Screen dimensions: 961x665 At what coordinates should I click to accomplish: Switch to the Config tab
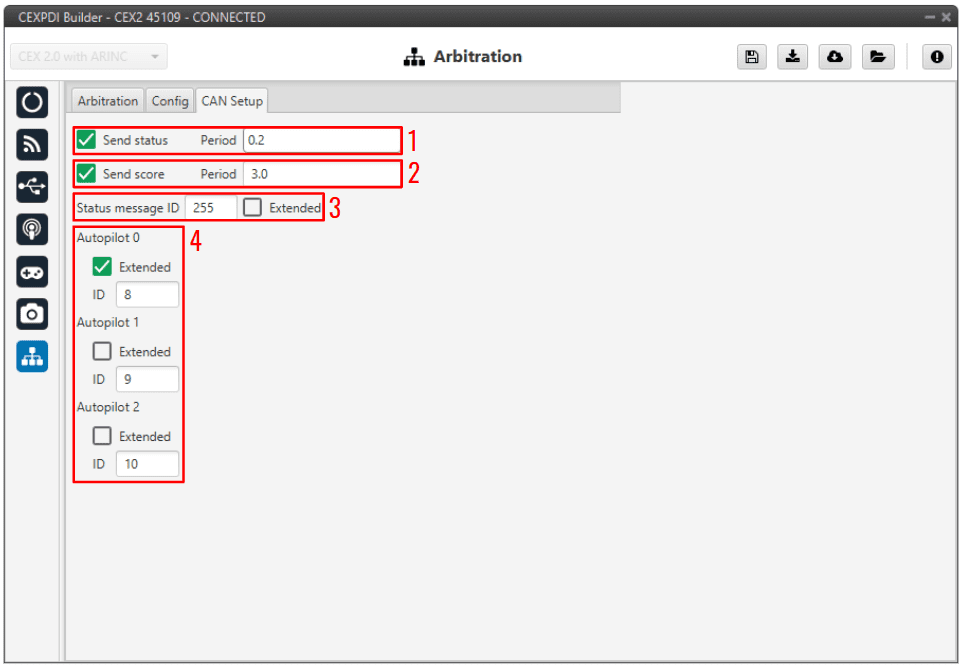(170, 101)
